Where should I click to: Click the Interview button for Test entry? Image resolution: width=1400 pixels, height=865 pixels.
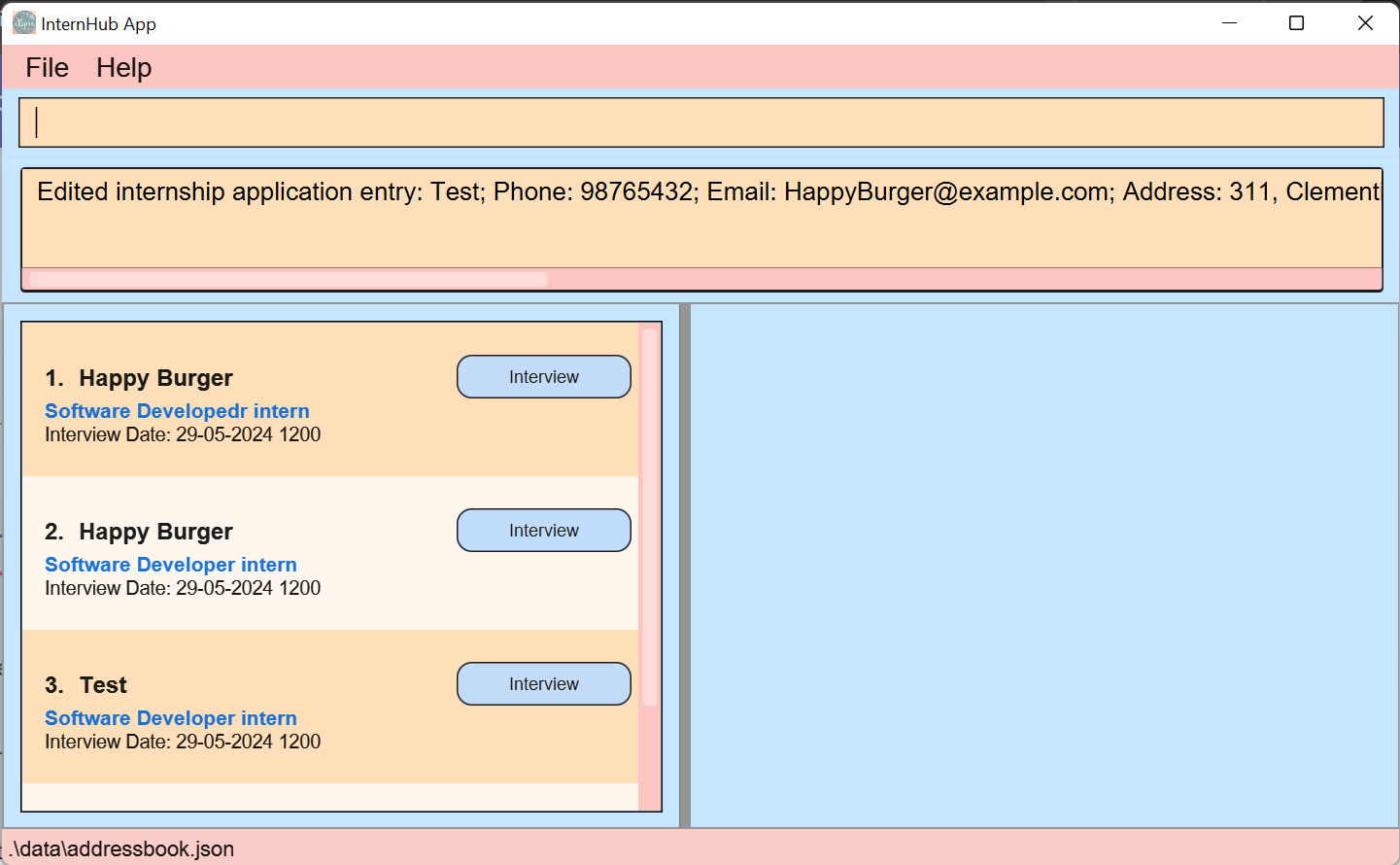[544, 684]
